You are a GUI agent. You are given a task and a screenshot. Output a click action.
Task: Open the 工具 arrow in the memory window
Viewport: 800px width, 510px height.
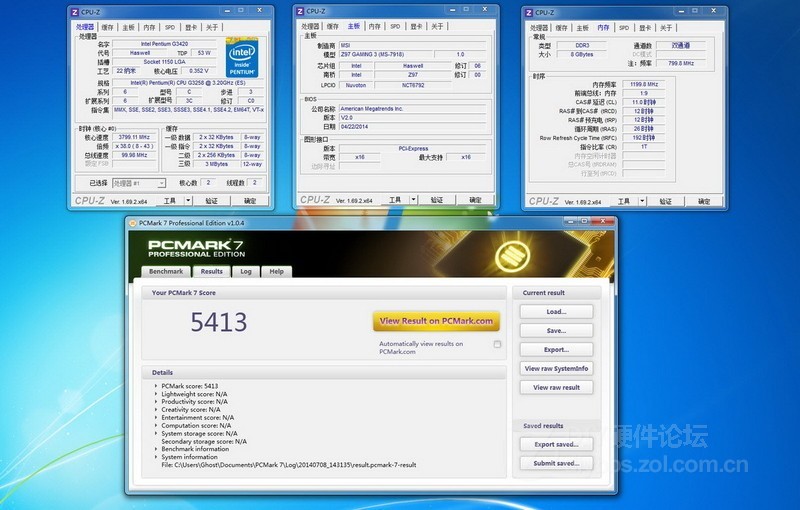pyautogui.click(x=642, y=201)
